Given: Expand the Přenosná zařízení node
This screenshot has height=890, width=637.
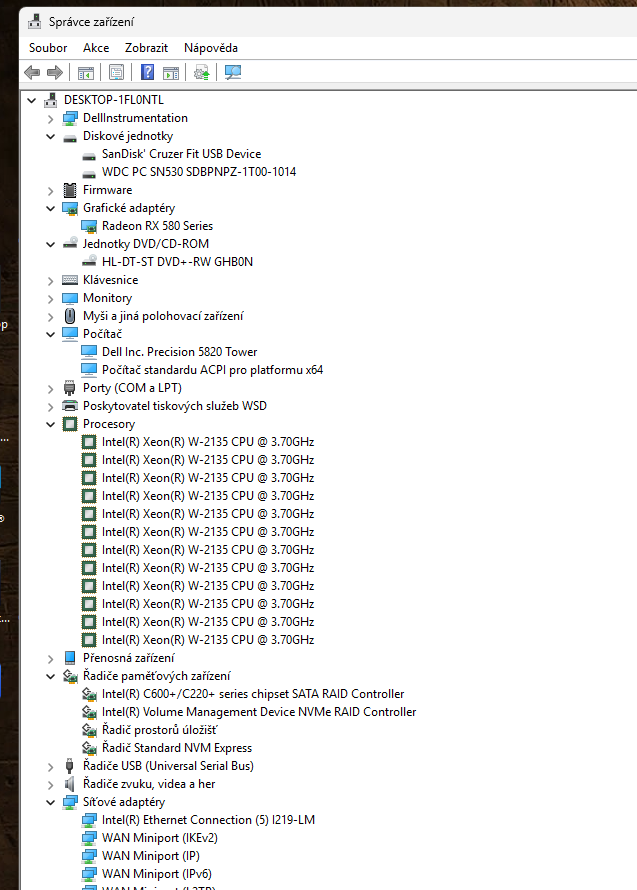Looking at the screenshot, I should click(51, 659).
